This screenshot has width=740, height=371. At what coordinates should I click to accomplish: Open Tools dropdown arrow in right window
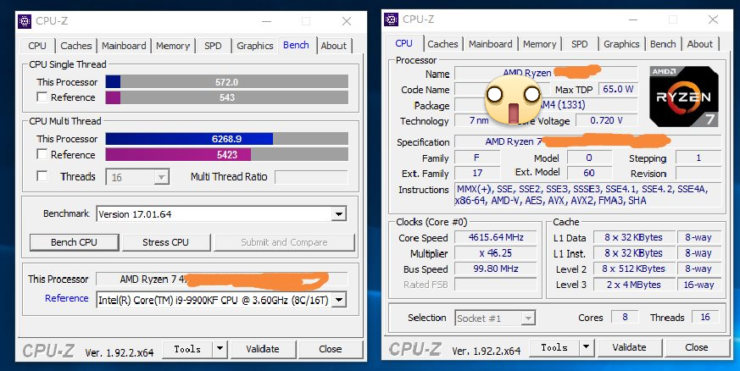point(586,348)
